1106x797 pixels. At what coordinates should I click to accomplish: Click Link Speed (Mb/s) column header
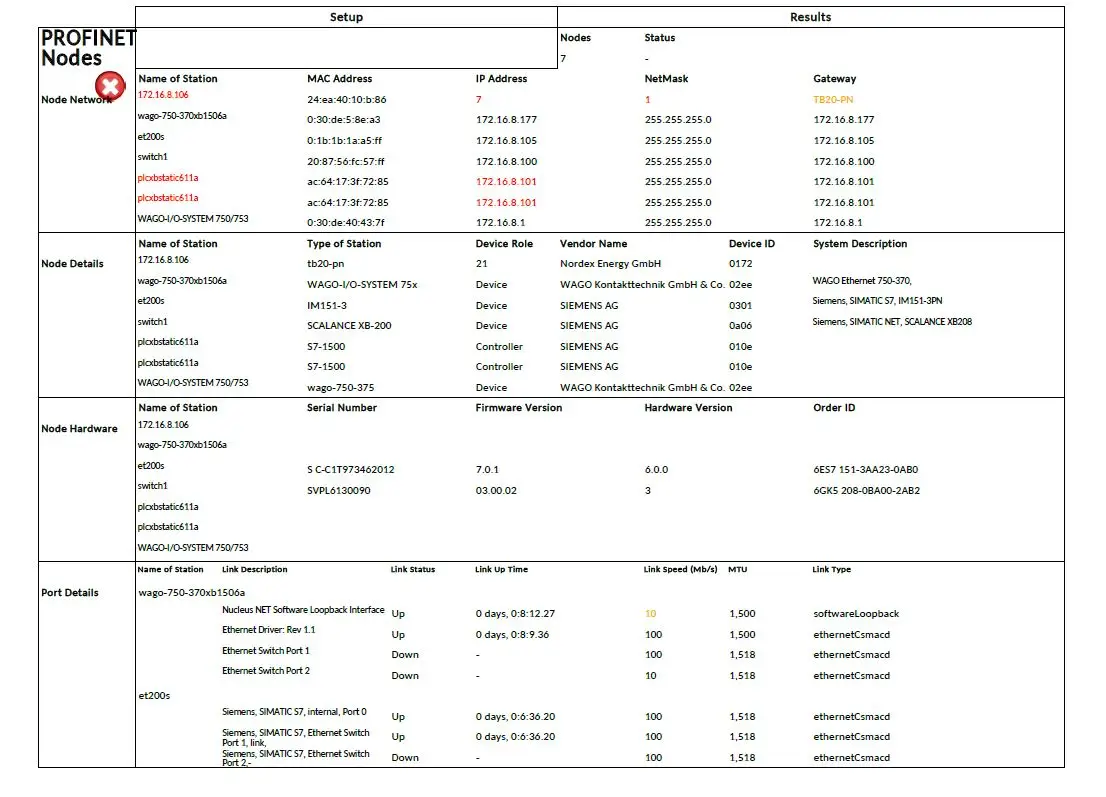point(681,570)
